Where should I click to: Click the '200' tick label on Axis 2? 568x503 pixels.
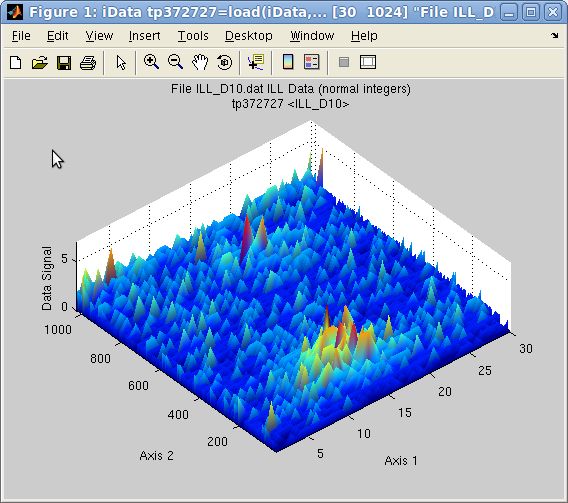point(217,442)
